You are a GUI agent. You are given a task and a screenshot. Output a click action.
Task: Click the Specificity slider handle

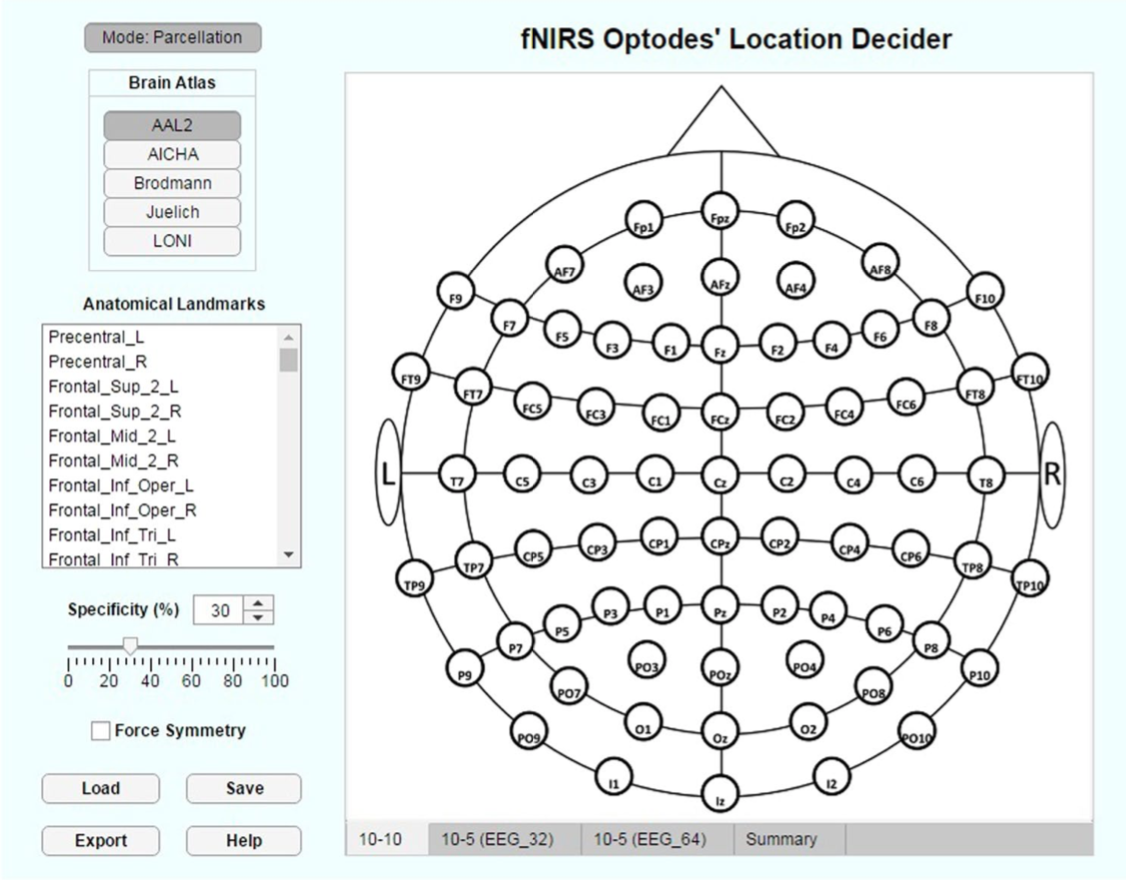click(x=130, y=647)
